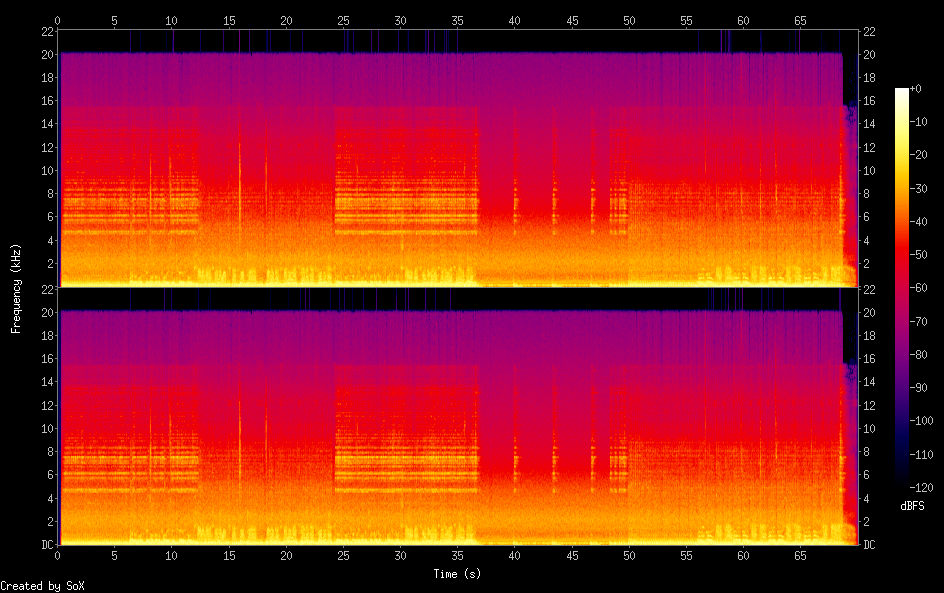Click "65" on the top time axis
This screenshot has height=593, width=944.
coord(800,21)
